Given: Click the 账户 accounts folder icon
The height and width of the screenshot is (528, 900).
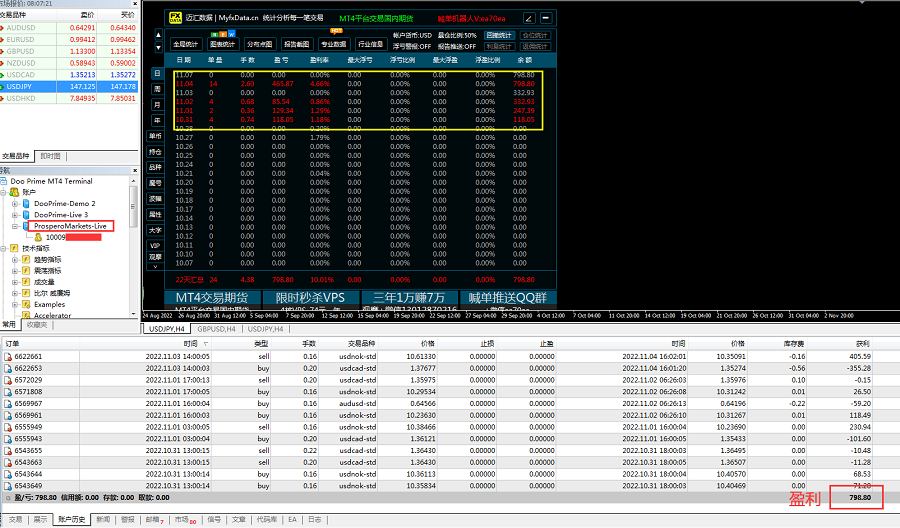Looking at the screenshot, I should (14, 192).
